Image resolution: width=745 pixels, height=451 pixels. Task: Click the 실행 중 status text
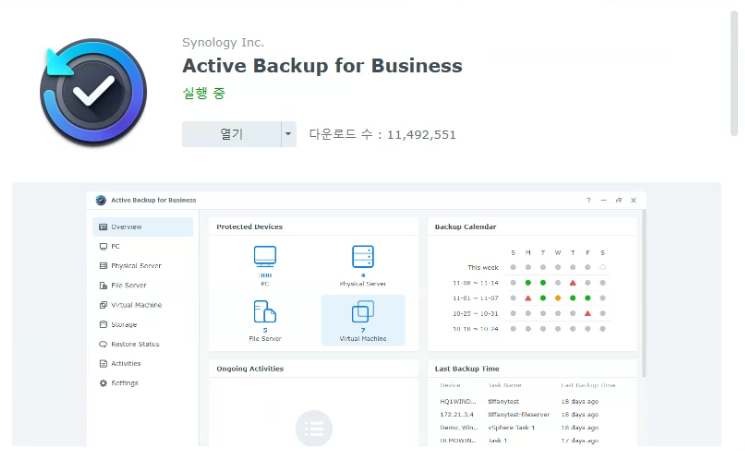[x=204, y=93]
